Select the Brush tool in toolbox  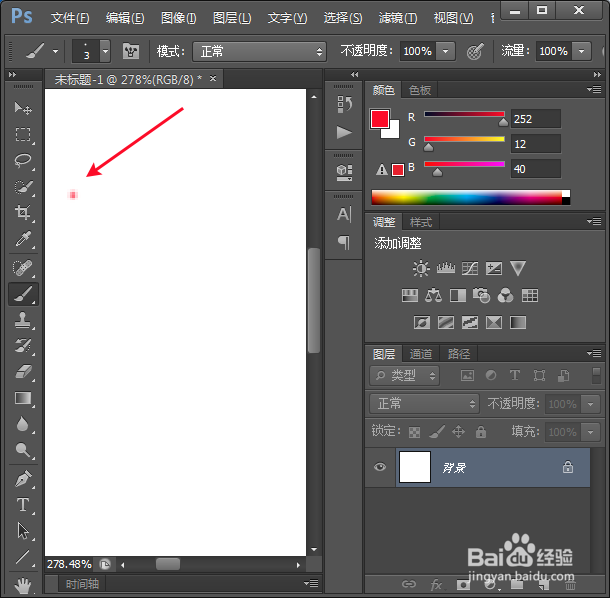coord(23,294)
